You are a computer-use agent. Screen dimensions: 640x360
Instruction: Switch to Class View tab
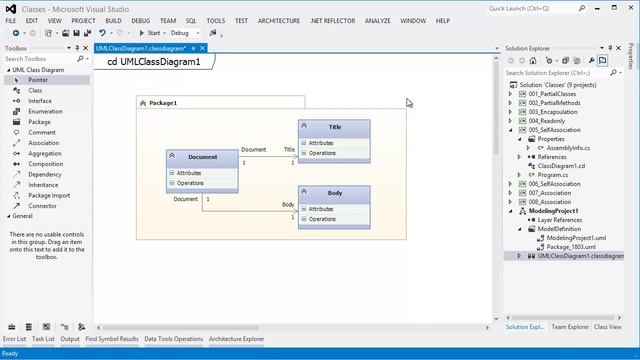(x=608, y=327)
